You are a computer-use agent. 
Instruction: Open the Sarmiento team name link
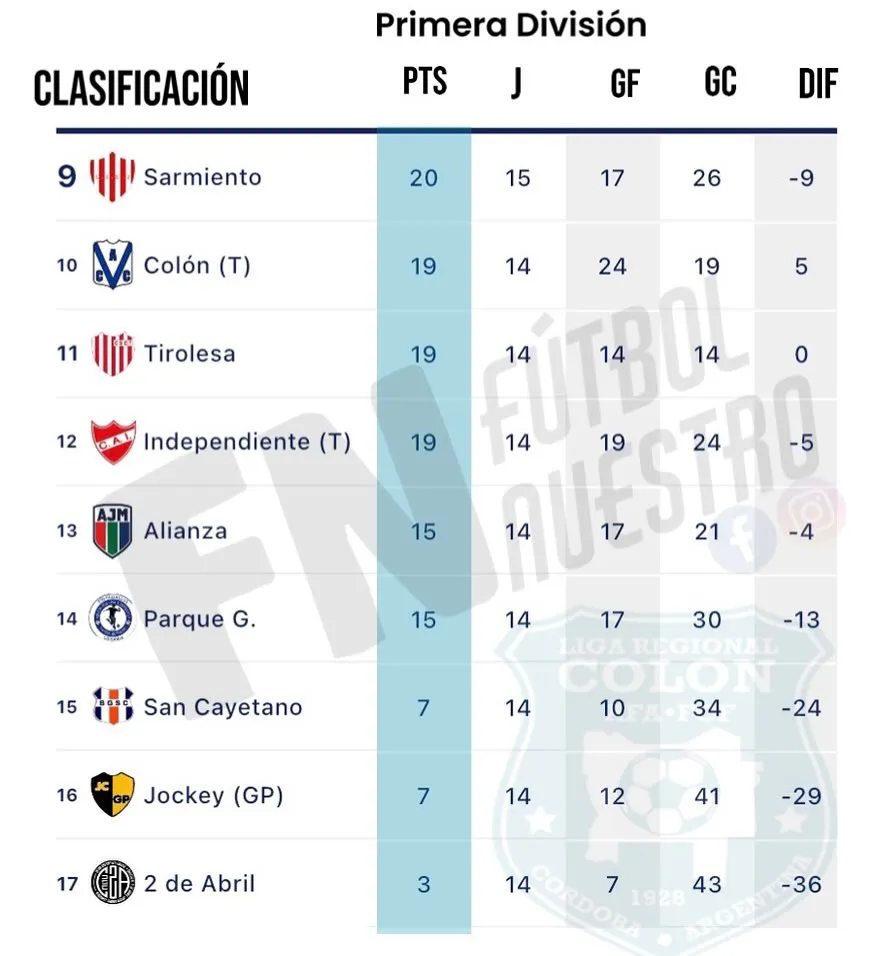(x=202, y=178)
